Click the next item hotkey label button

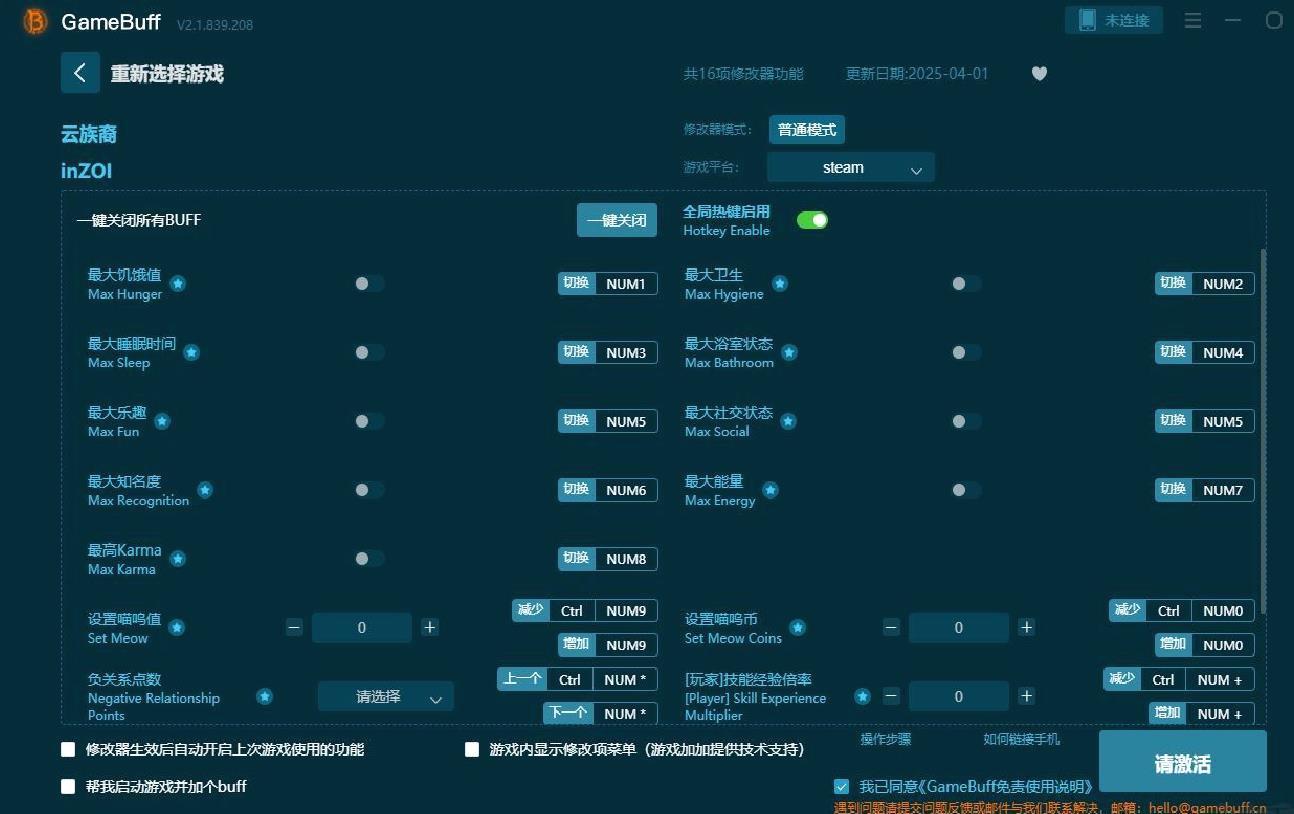(x=568, y=713)
